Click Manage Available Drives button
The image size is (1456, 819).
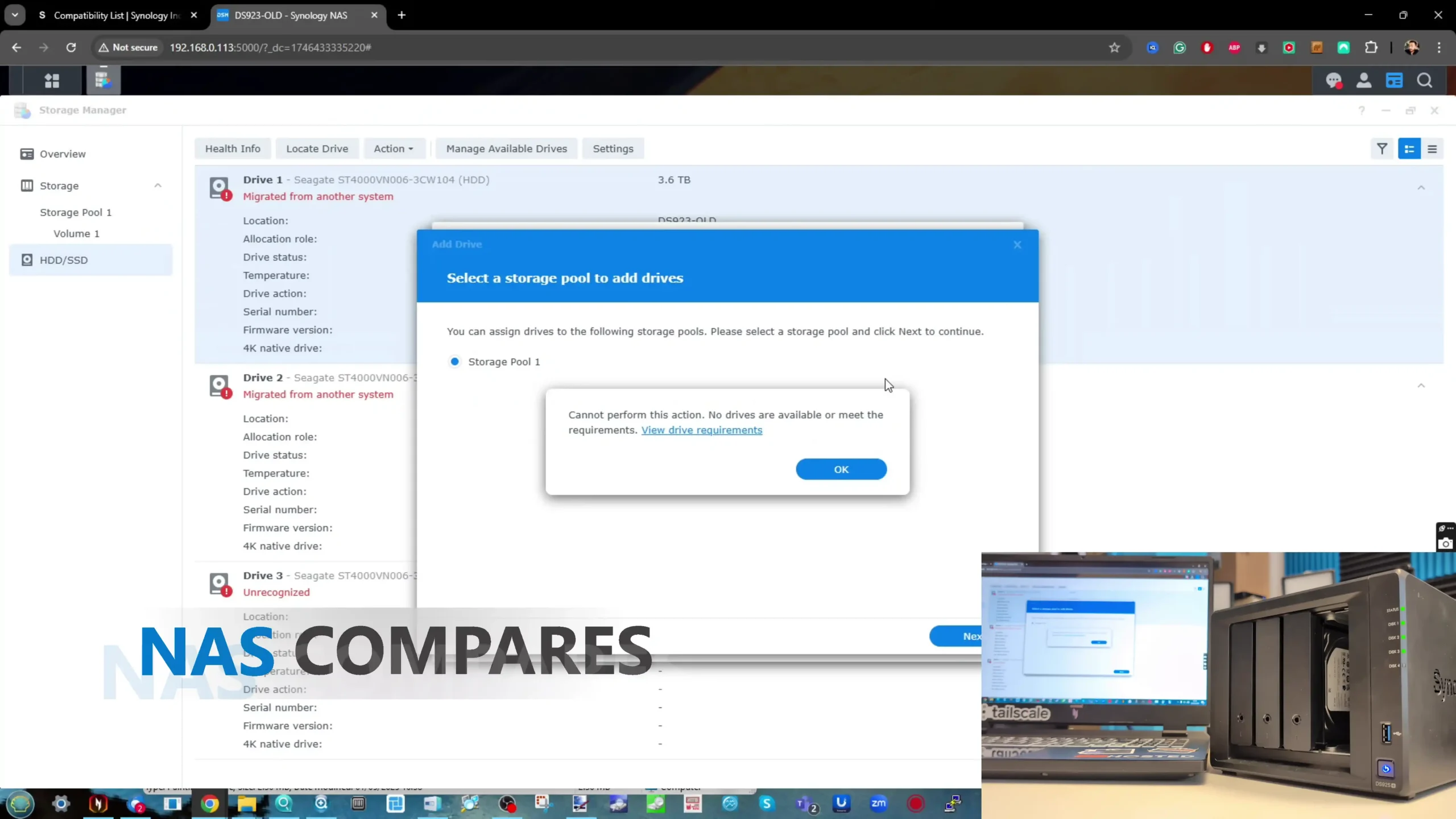click(x=506, y=149)
